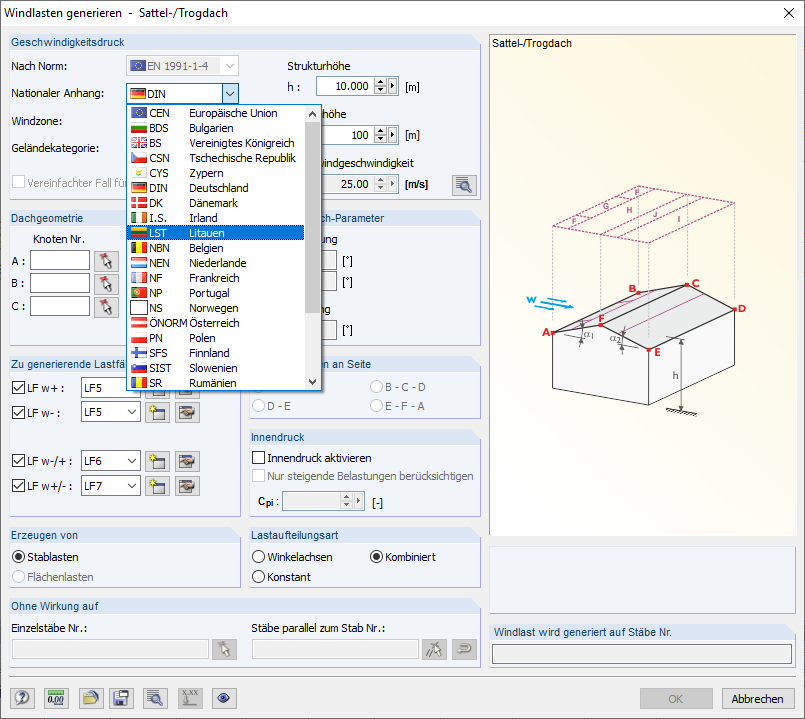Open the LF6 load case dropdown
This screenshot has width=805, height=719.
[x=131, y=461]
